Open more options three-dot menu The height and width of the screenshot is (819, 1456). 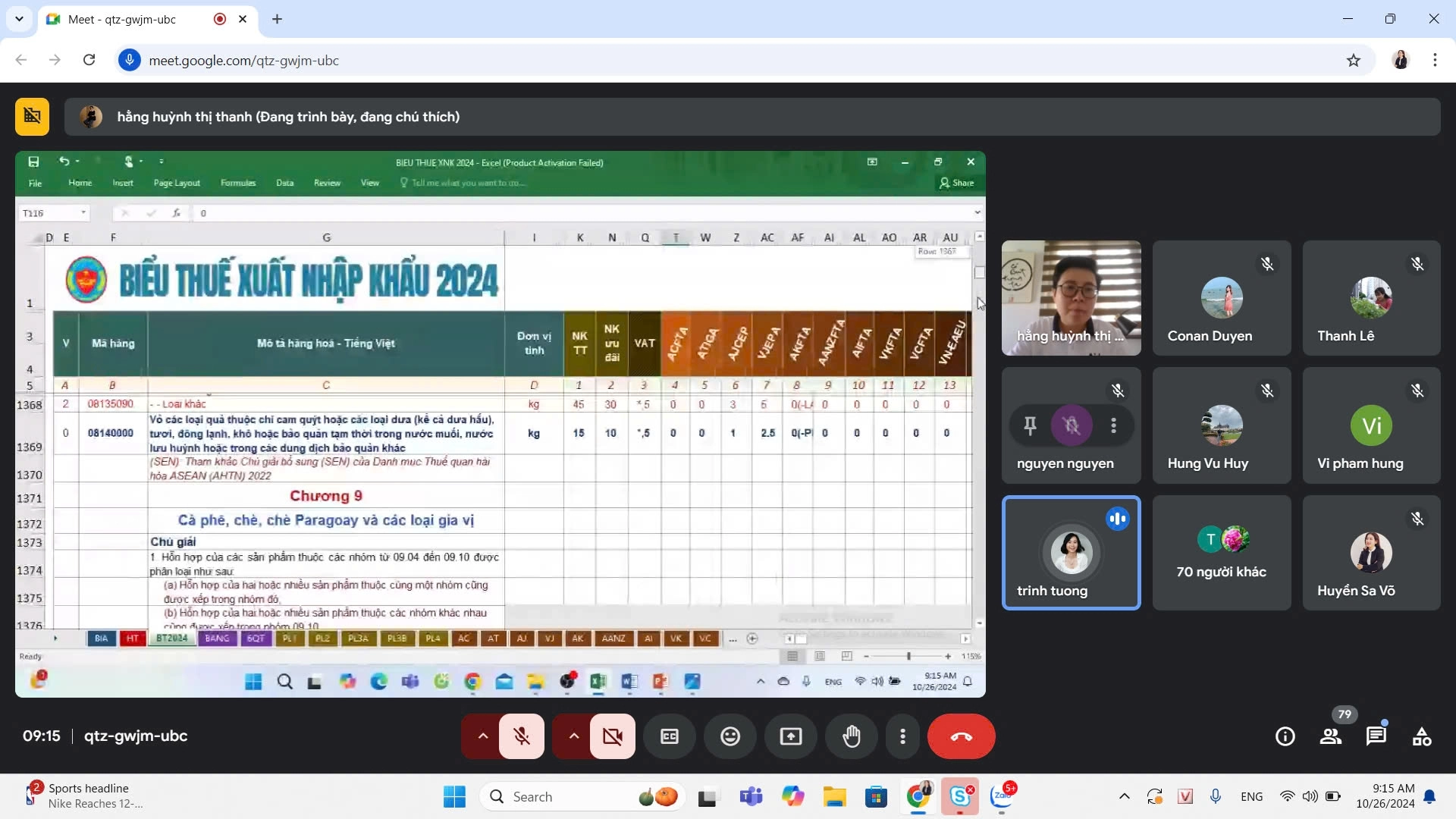(902, 736)
